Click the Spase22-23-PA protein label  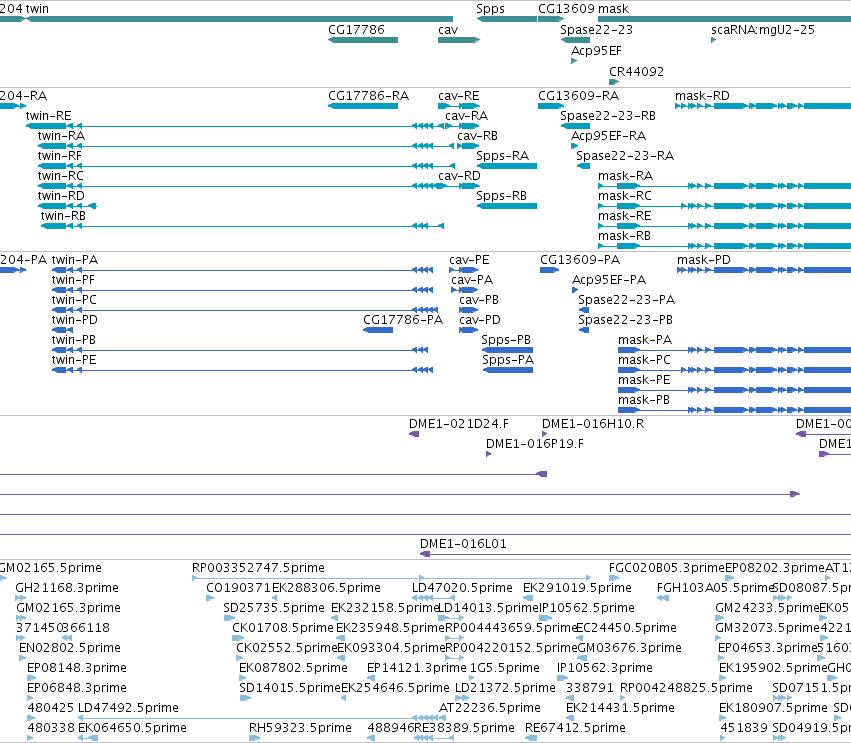(x=626, y=301)
